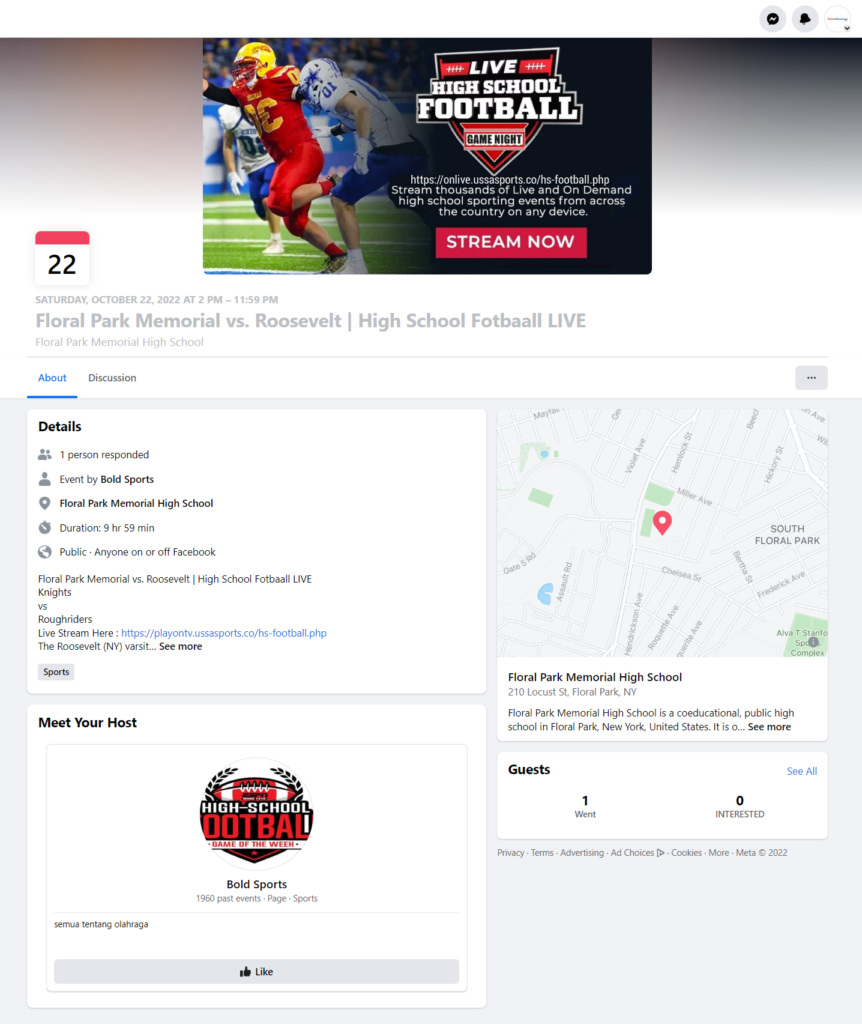The width and height of the screenshot is (862, 1024).
Task: Click the Ad Choices icon in footer
Action: click(x=661, y=853)
